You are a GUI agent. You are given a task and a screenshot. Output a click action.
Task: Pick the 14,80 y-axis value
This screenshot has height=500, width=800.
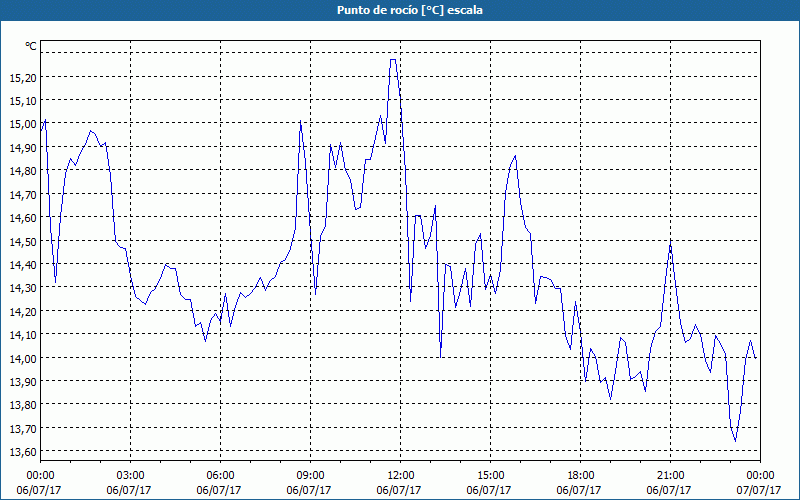(23, 171)
